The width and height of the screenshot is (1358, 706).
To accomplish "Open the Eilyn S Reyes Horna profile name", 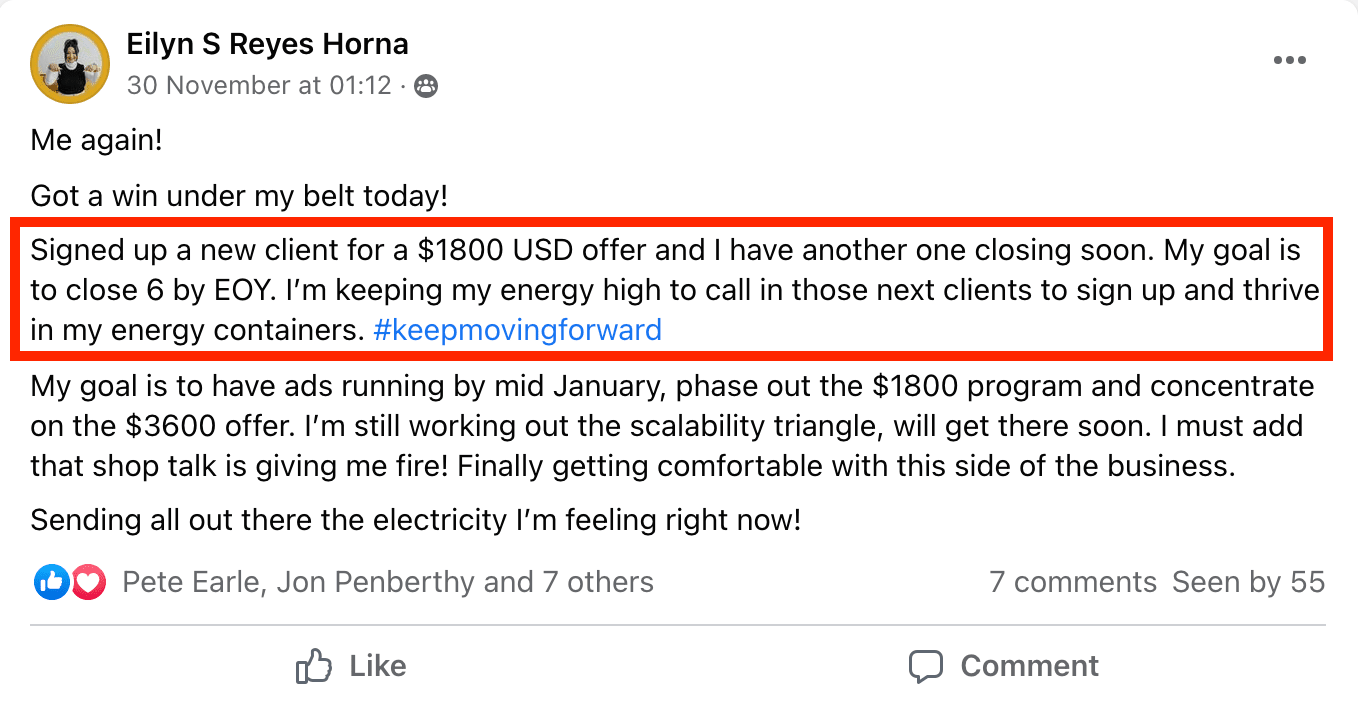I will pyautogui.click(x=267, y=44).
